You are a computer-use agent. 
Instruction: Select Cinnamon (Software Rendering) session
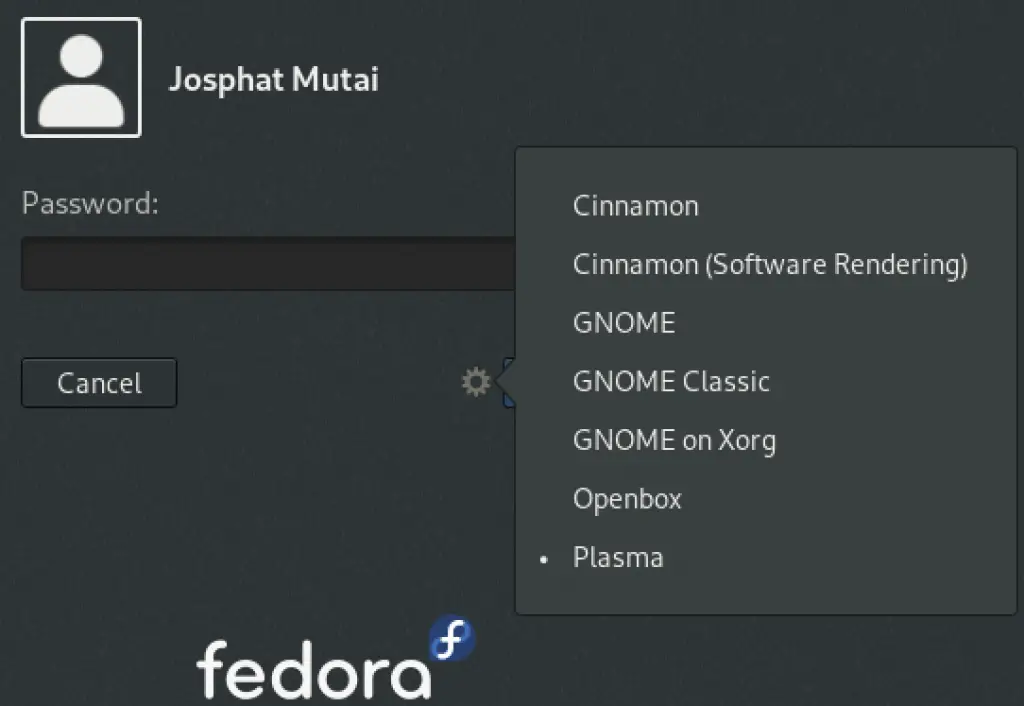click(x=770, y=265)
